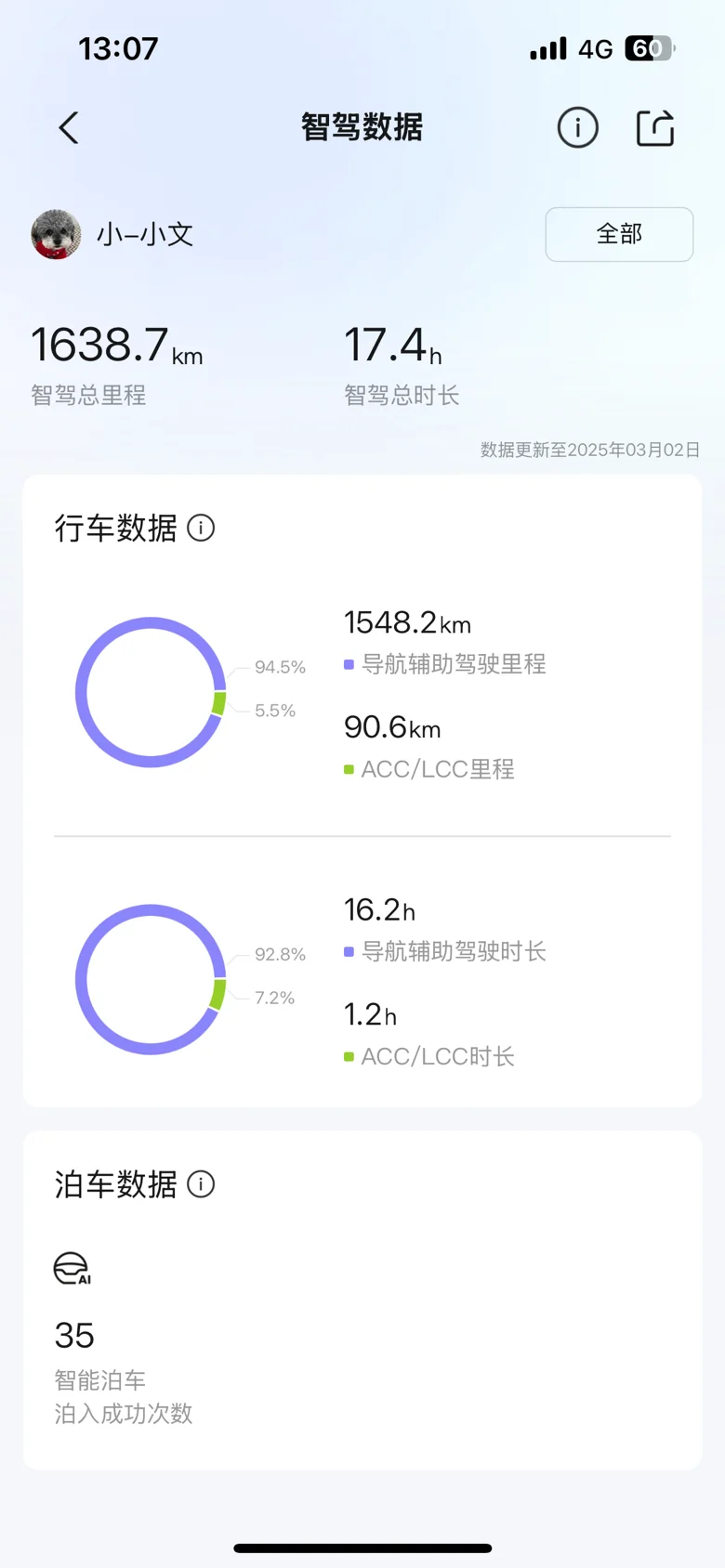
Task: Tap the 16.2 h navigation duration value
Action: click(379, 909)
